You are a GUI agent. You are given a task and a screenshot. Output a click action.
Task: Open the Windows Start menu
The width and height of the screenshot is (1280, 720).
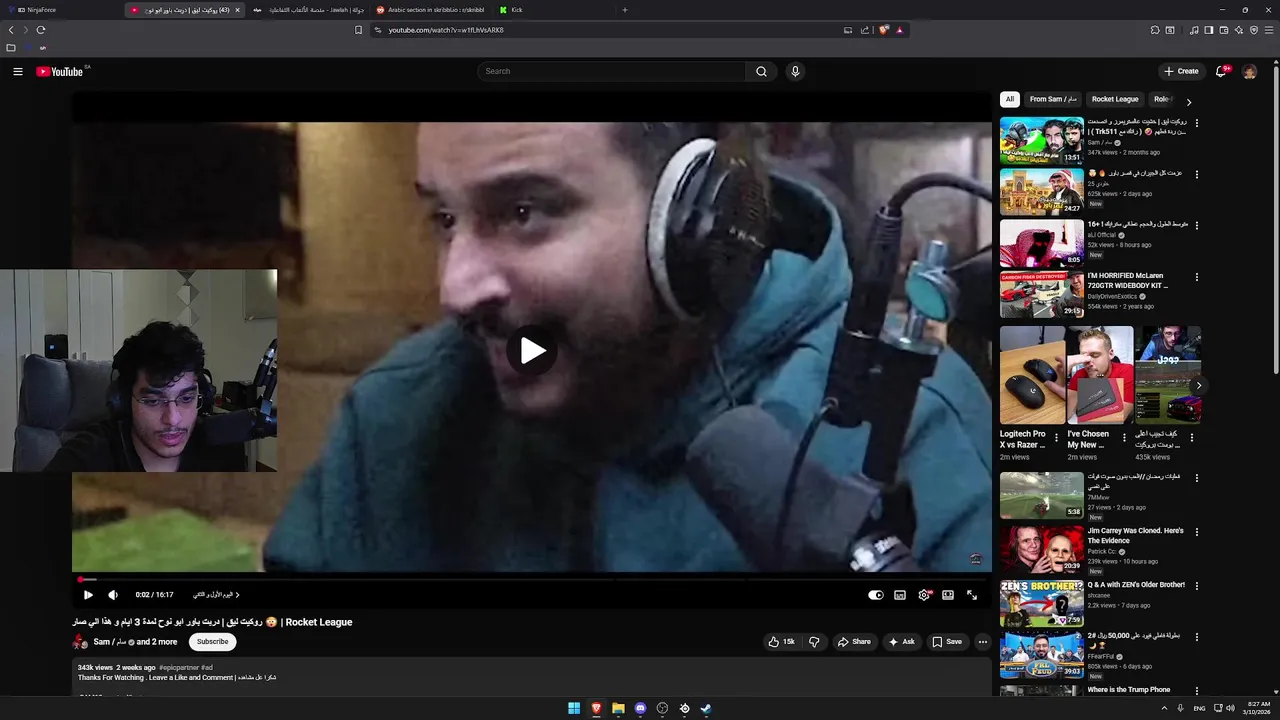tap(574, 709)
